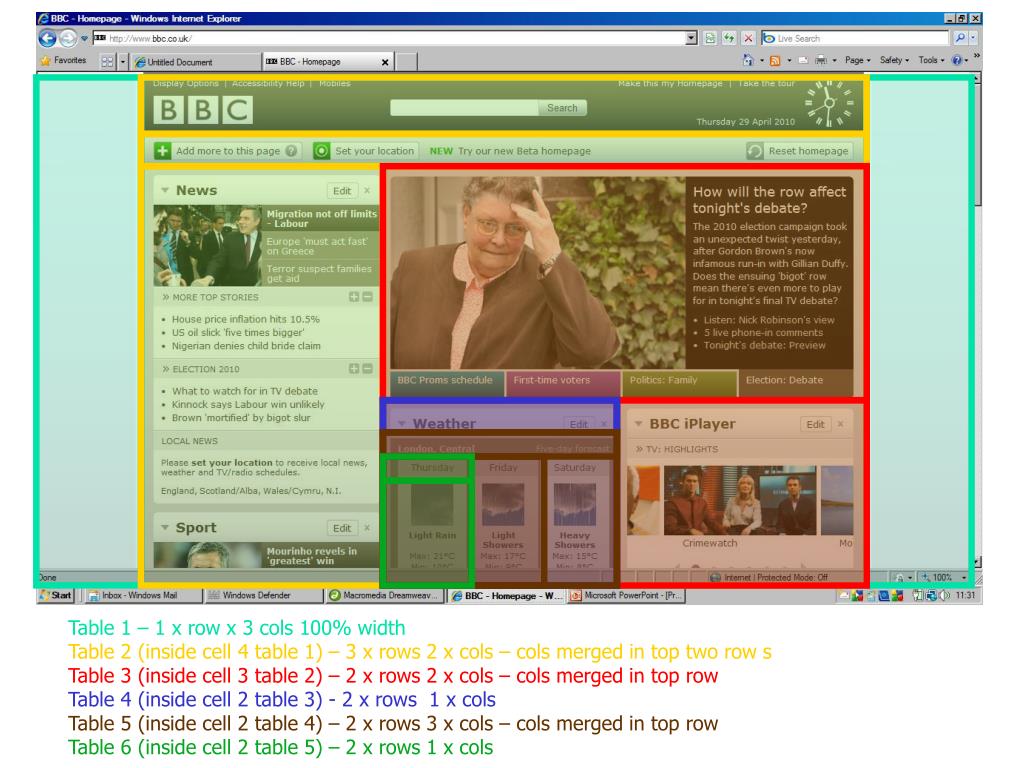Collapse the News module triangle
The image size is (1024, 768).
pyautogui.click(x=165, y=191)
